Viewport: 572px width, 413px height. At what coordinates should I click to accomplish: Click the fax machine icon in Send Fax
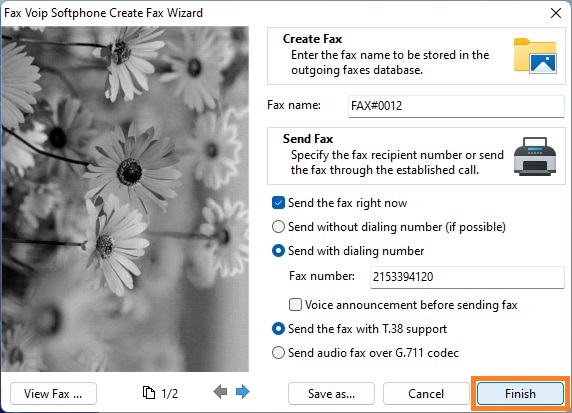pos(535,156)
